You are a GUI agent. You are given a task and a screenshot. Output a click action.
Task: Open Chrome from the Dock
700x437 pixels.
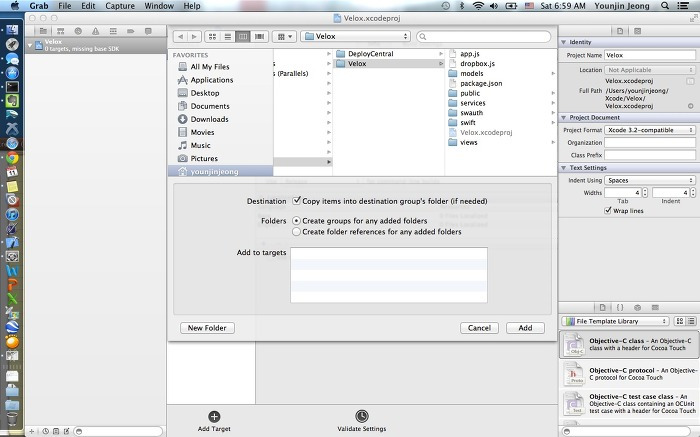point(12,158)
